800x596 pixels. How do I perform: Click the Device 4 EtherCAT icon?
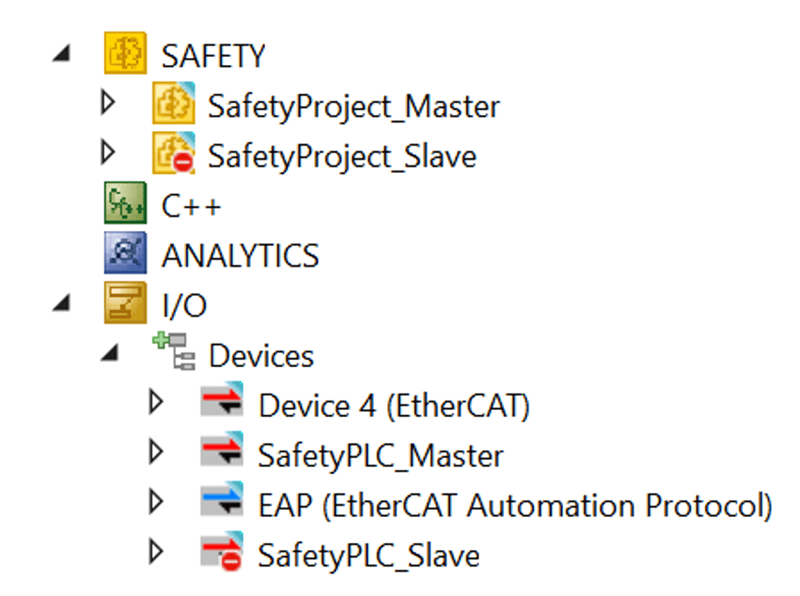pyautogui.click(x=221, y=401)
